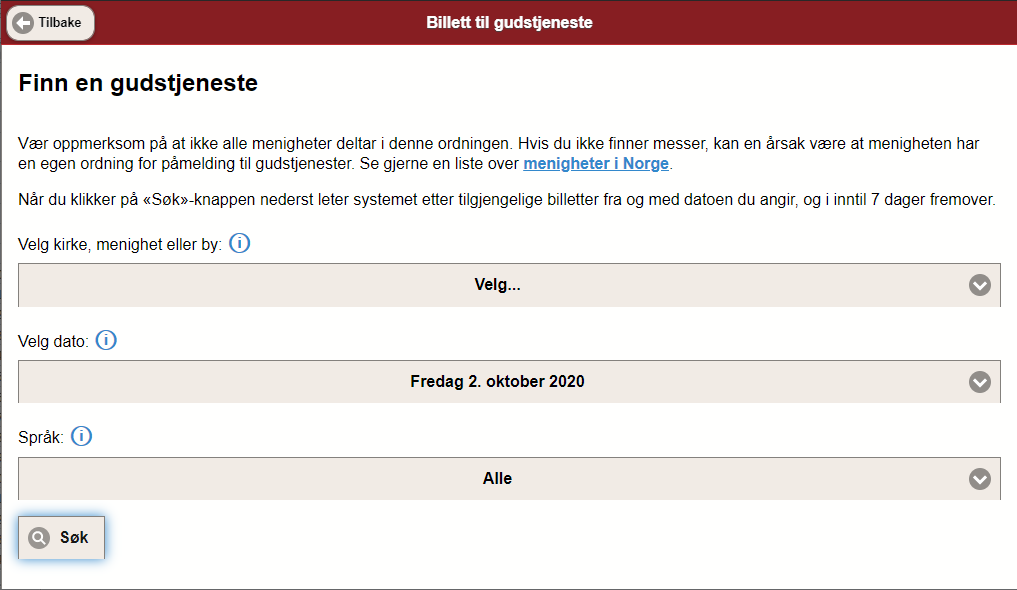The image size is (1017, 590).
Task: Click chevron arrow on the Alle selector
Action: point(979,478)
